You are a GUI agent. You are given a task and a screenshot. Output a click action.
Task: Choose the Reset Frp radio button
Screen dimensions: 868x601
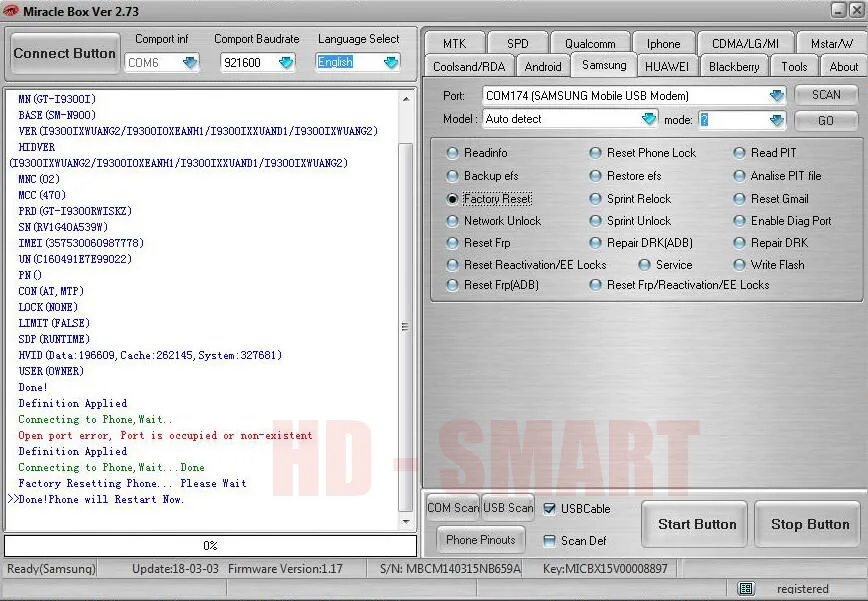[452, 243]
